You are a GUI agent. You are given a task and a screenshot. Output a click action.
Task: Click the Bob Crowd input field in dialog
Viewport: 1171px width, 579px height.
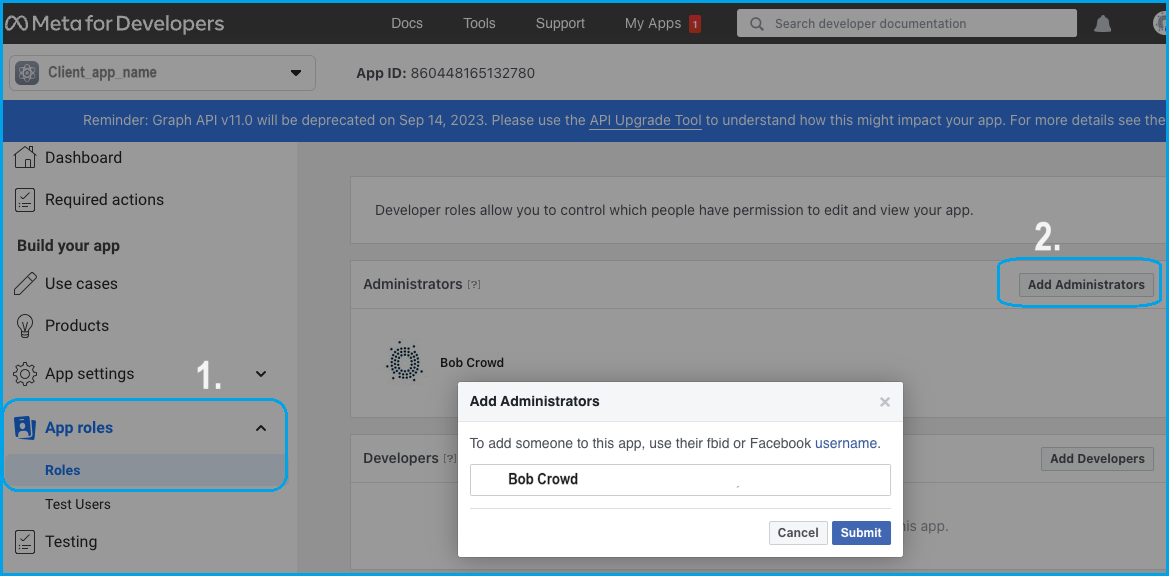click(x=680, y=480)
